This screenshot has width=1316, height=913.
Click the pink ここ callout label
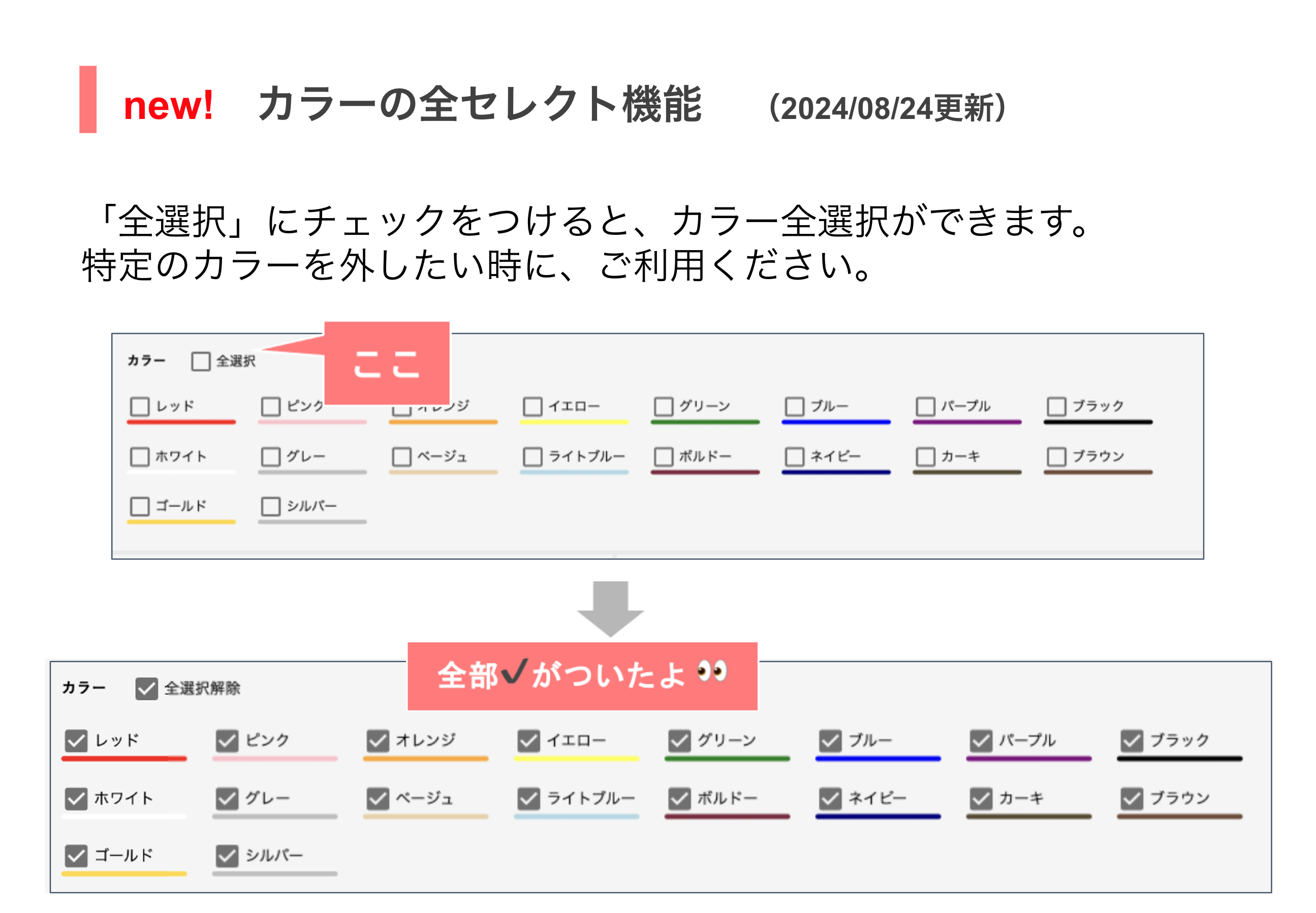click(387, 364)
